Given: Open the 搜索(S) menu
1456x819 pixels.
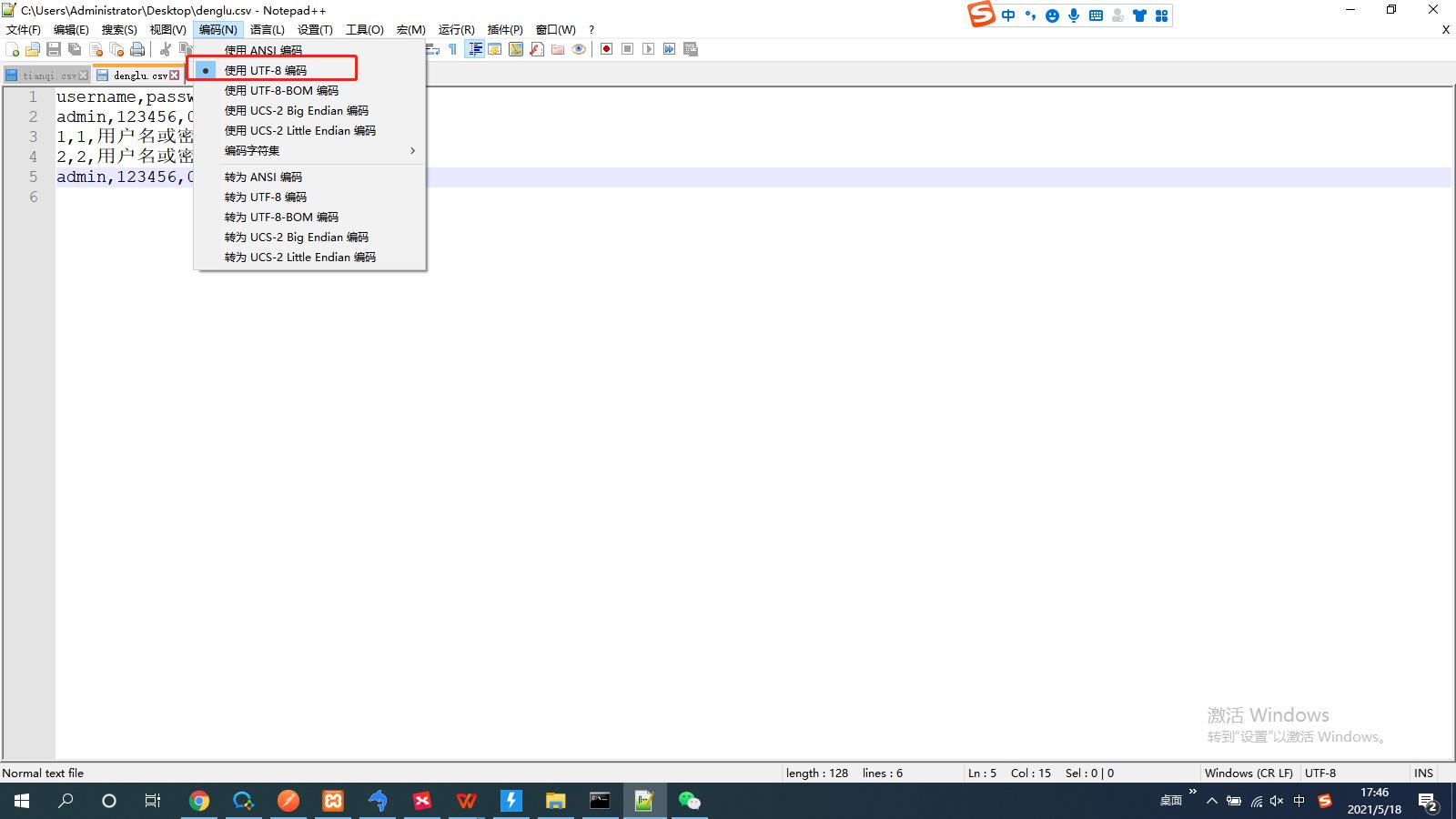Looking at the screenshot, I should 119,29.
